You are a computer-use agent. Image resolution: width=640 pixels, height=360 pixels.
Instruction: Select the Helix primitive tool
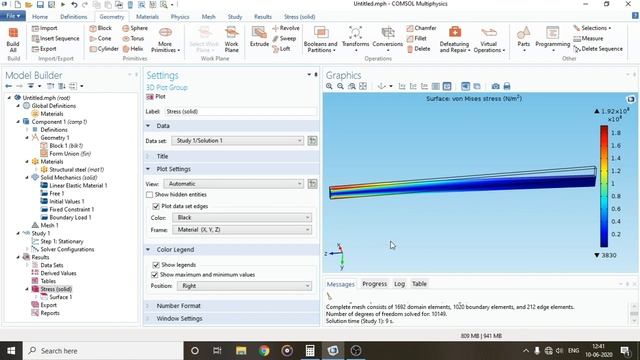pyautogui.click(x=133, y=49)
